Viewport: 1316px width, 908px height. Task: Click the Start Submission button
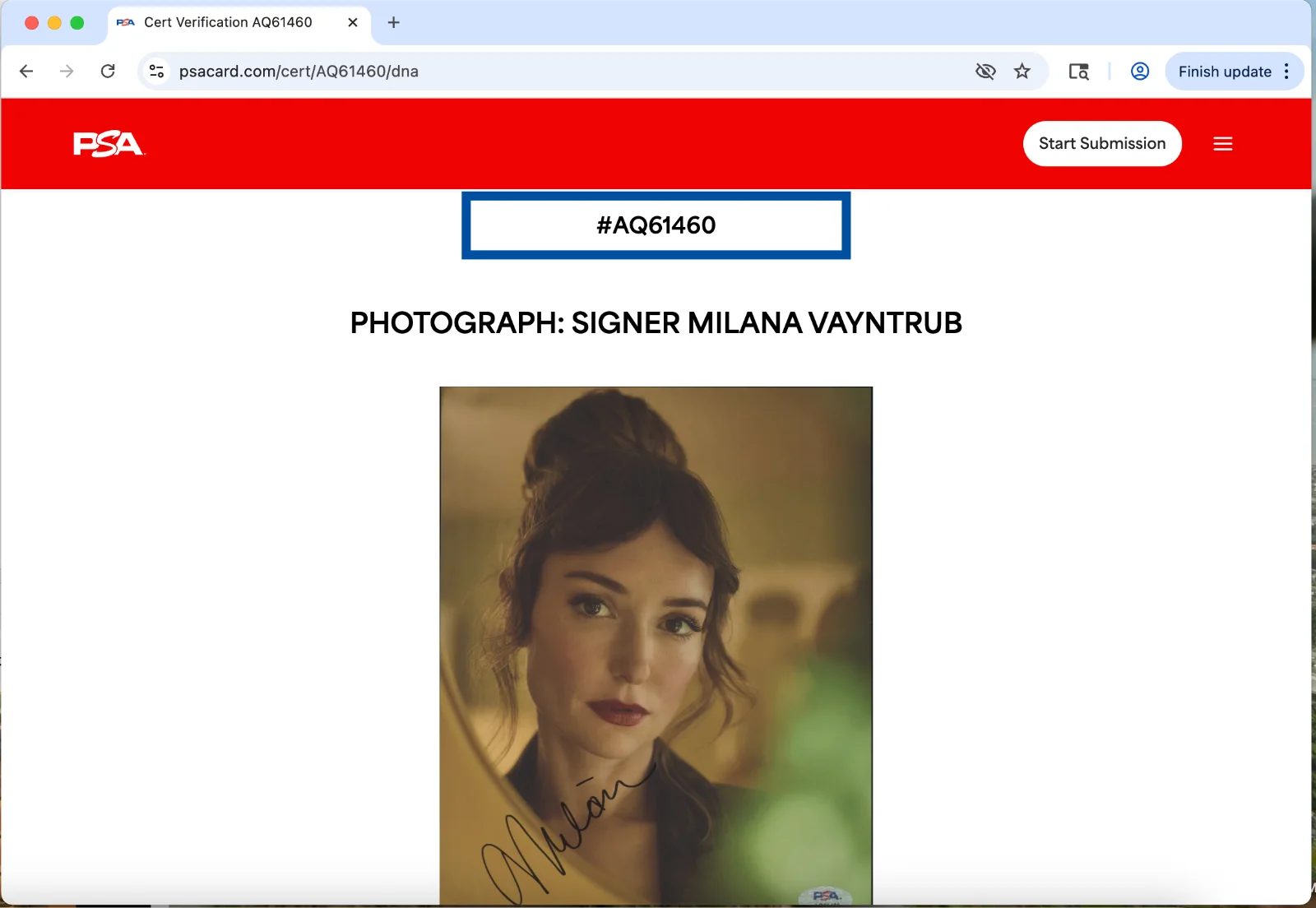coord(1102,144)
